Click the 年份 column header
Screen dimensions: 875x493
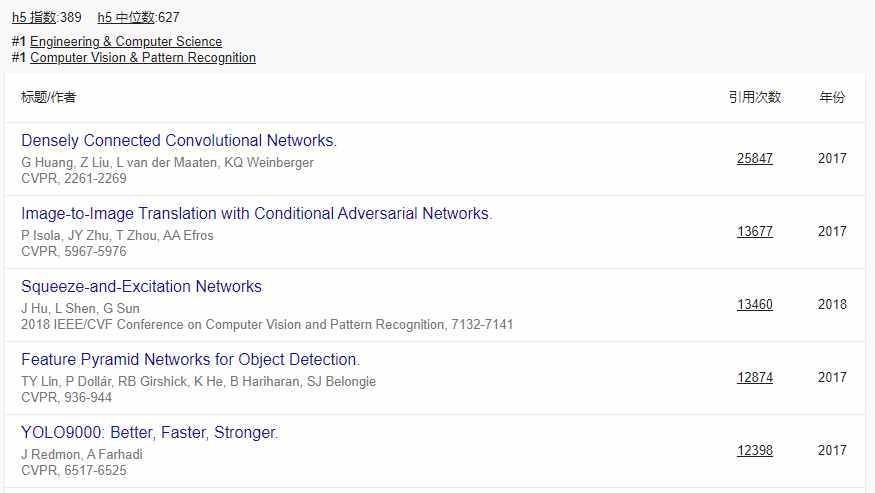click(x=831, y=97)
